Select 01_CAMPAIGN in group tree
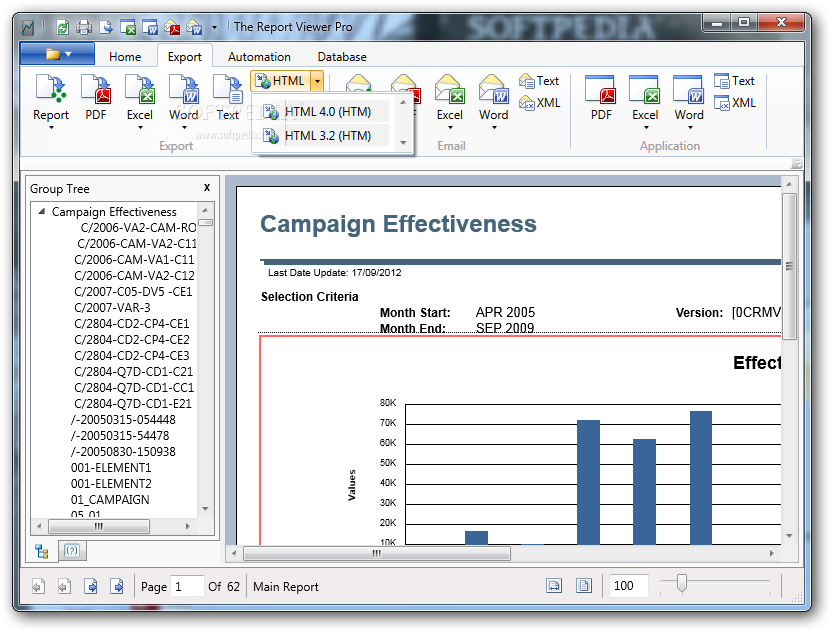 (110, 499)
